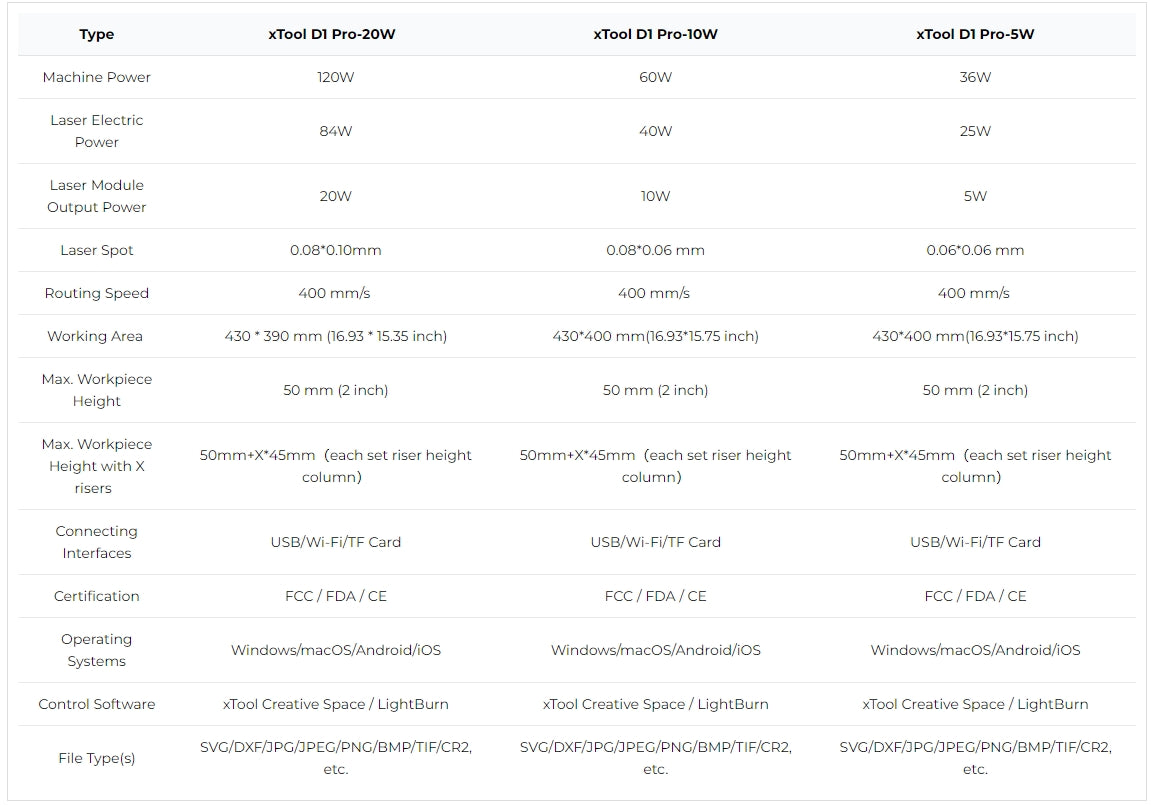Click the Type header cell
Screen dimensions: 1159x805
coord(97,34)
